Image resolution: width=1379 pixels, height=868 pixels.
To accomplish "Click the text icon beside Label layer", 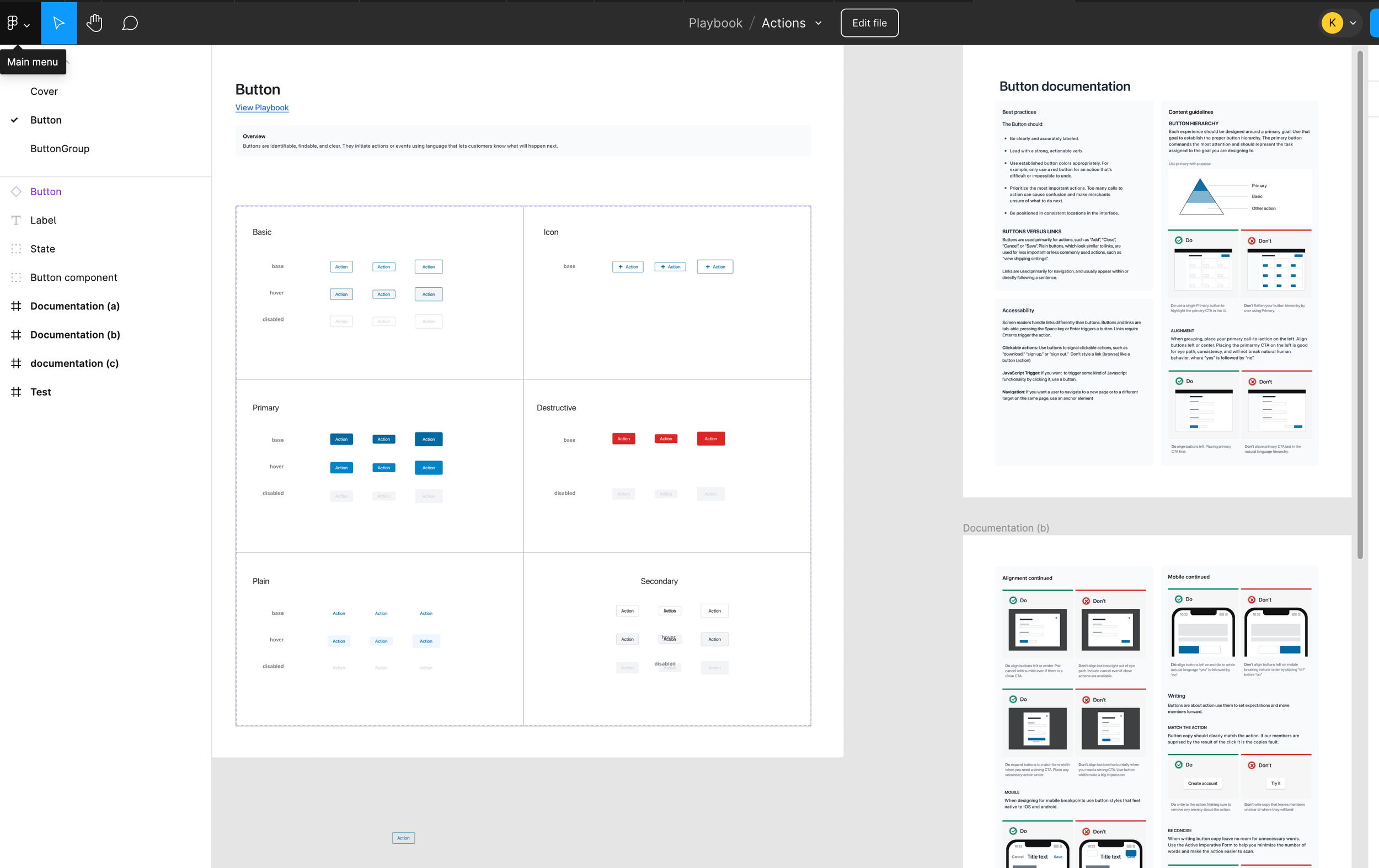I will click(x=16, y=220).
